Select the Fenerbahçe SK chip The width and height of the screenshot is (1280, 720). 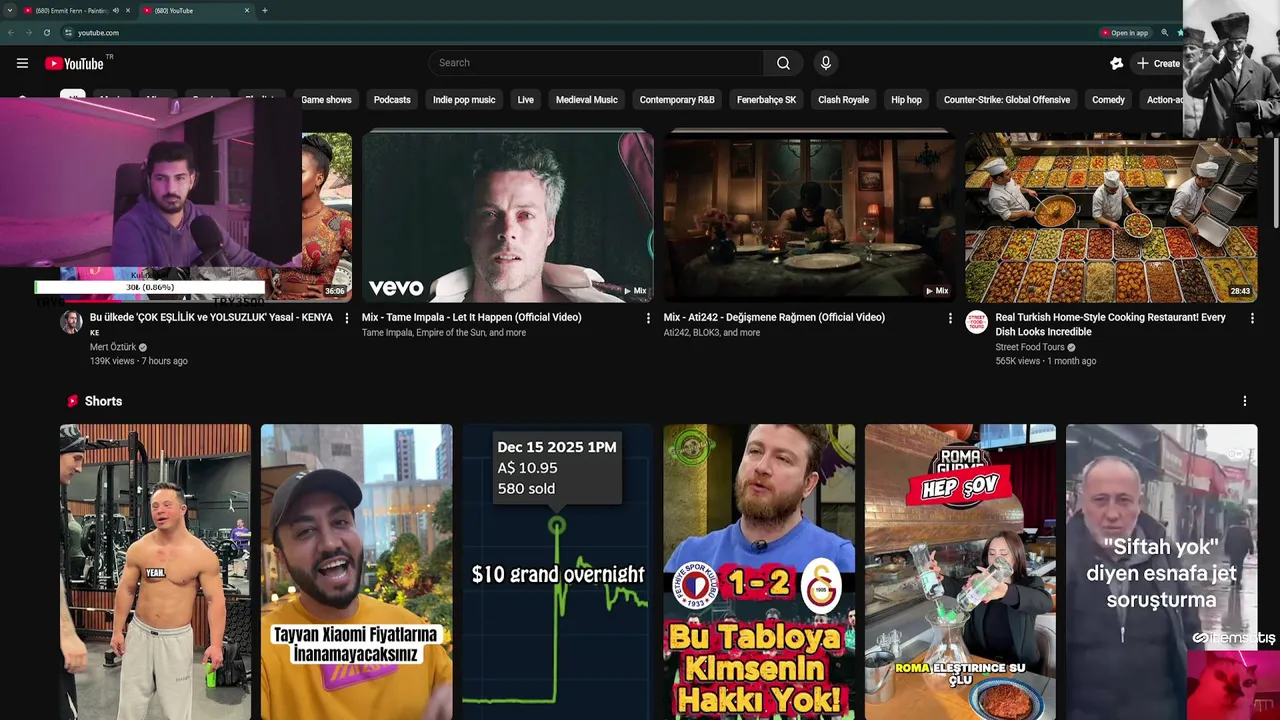point(766,100)
